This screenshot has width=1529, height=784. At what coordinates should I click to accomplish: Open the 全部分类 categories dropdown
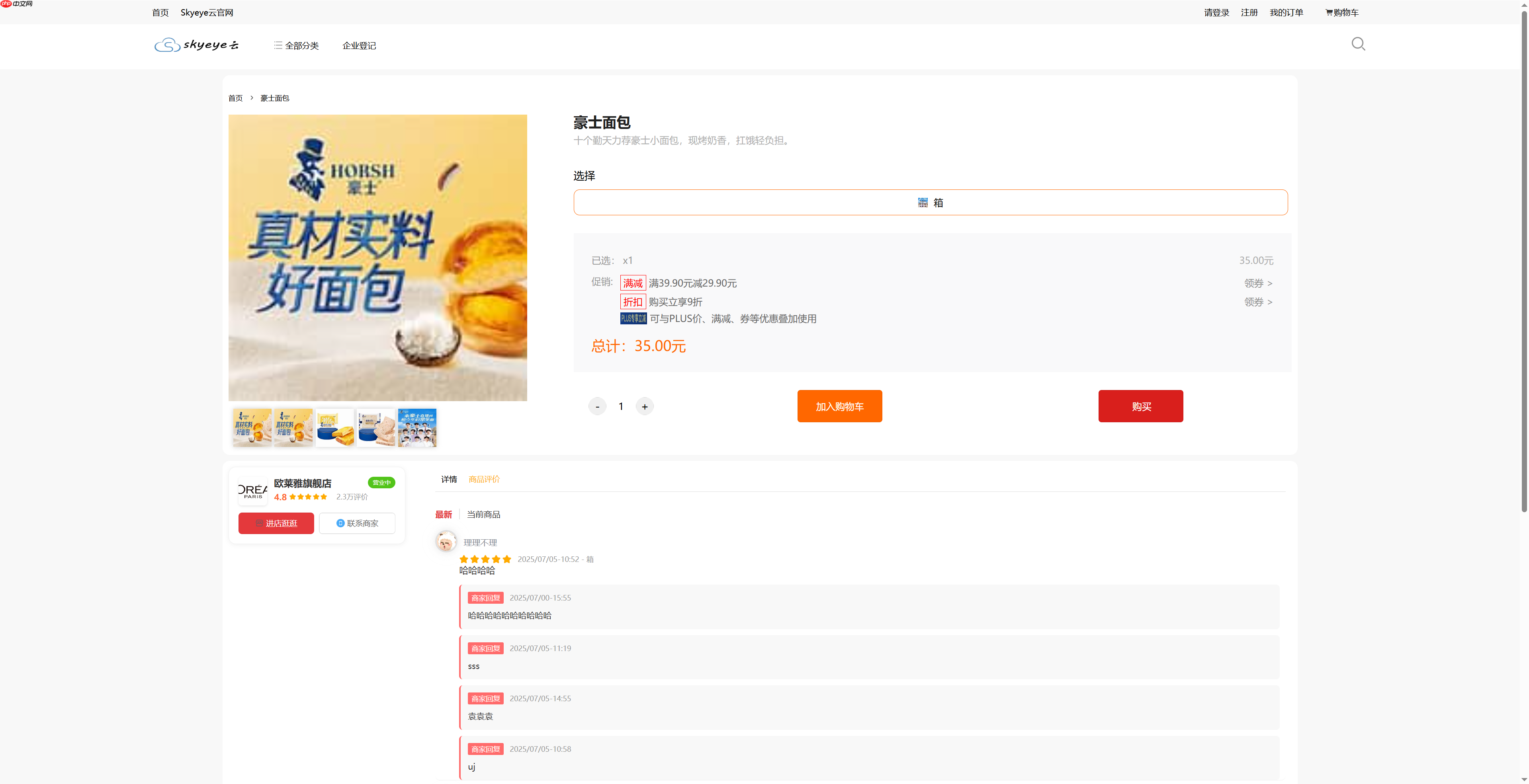tap(295, 45)
